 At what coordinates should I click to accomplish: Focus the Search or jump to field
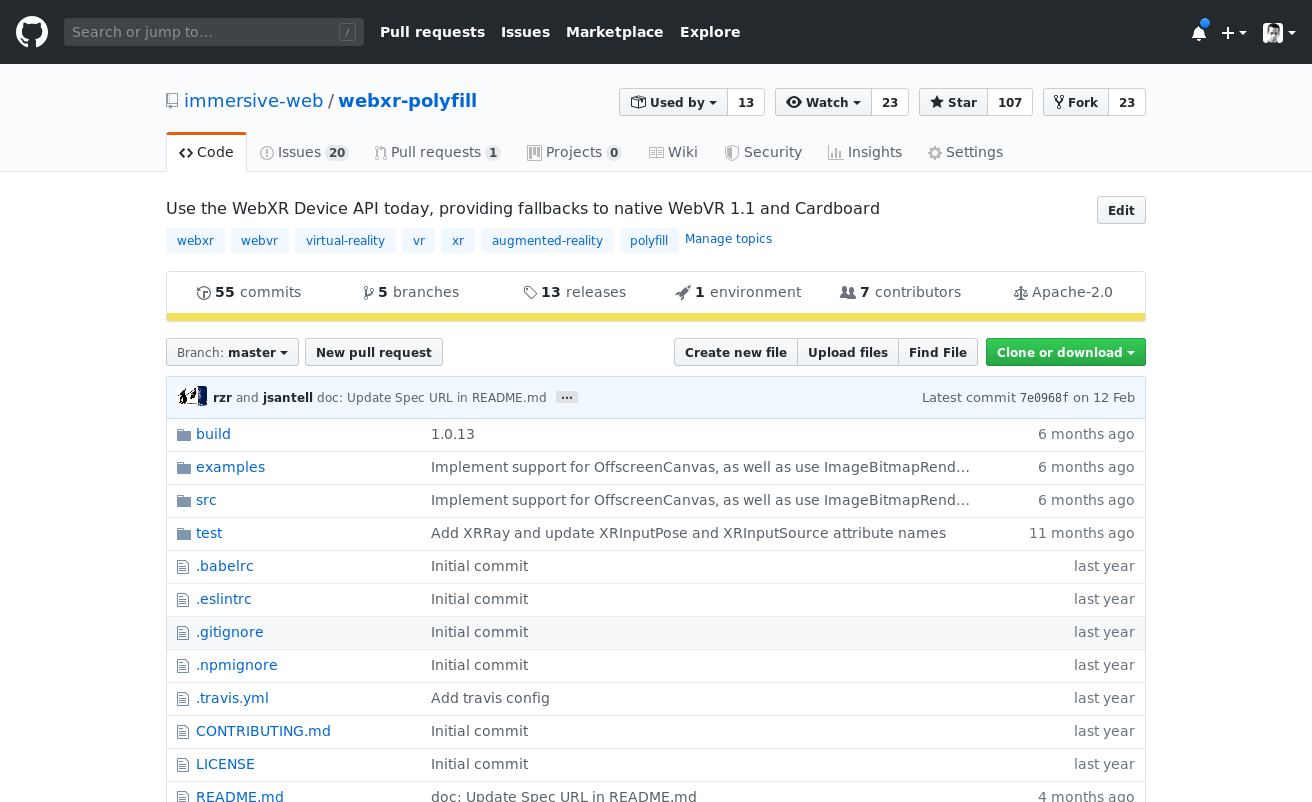point(200,32)
